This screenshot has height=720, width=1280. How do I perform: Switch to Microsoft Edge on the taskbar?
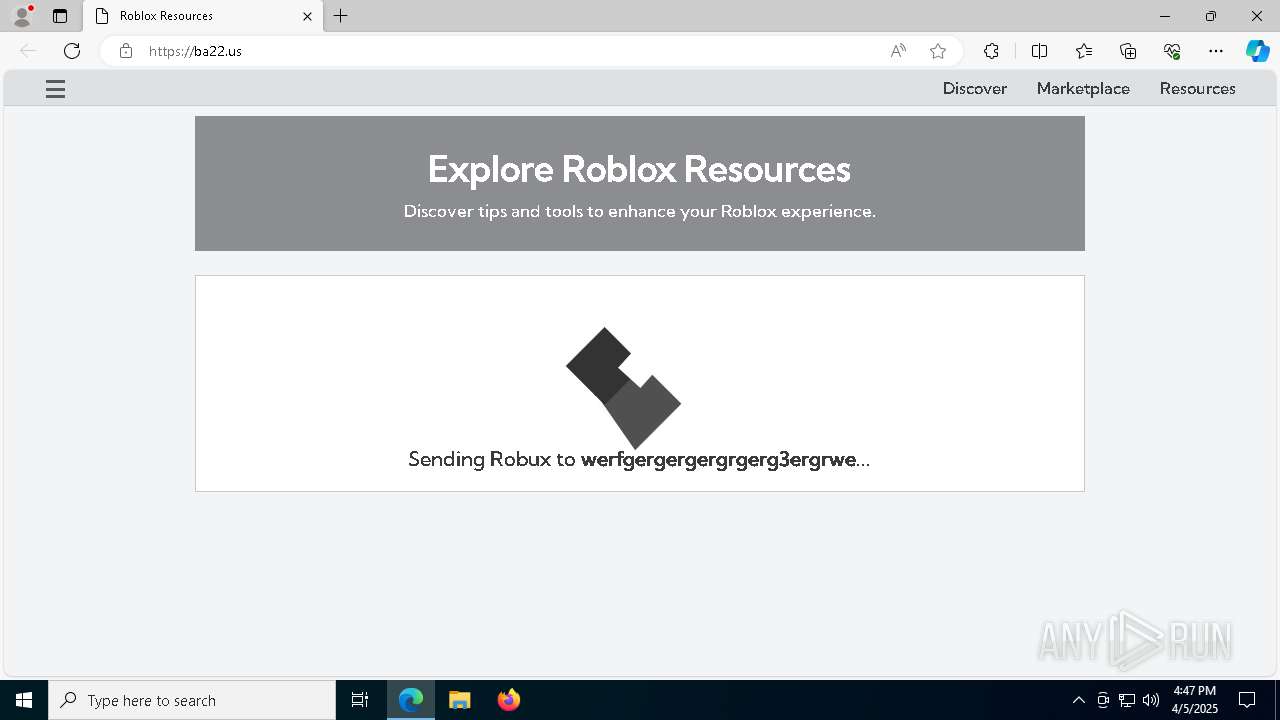411,700
